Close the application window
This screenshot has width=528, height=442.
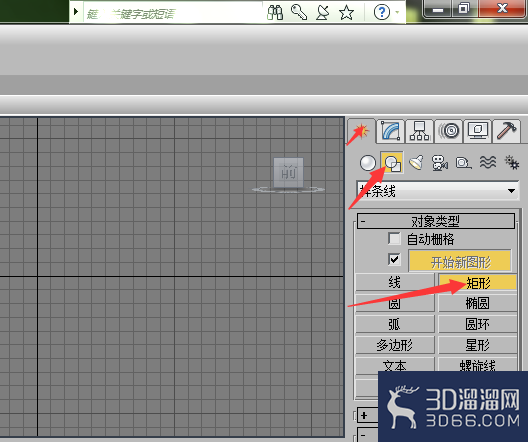pos(502,8)
